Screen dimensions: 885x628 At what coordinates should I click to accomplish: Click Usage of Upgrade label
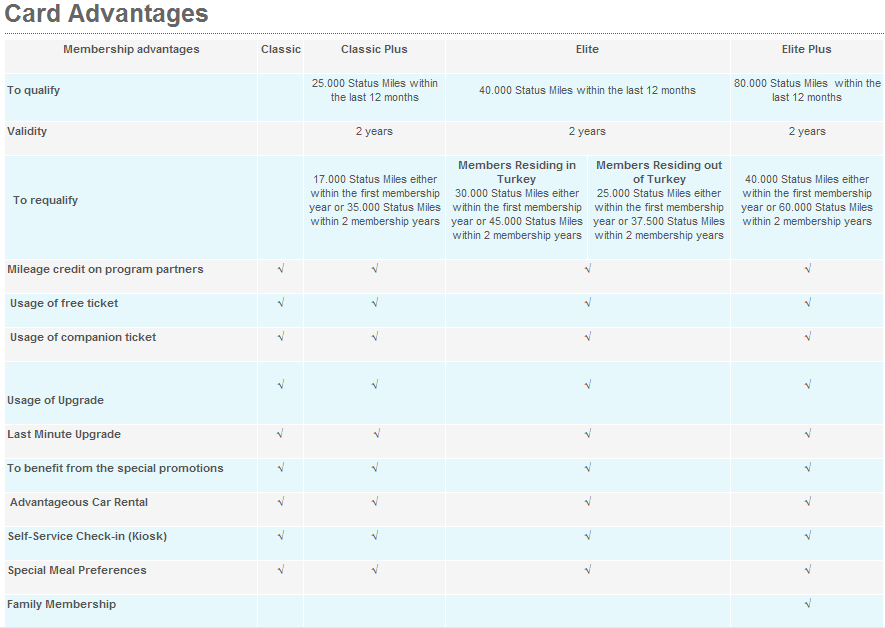[55, 400]
